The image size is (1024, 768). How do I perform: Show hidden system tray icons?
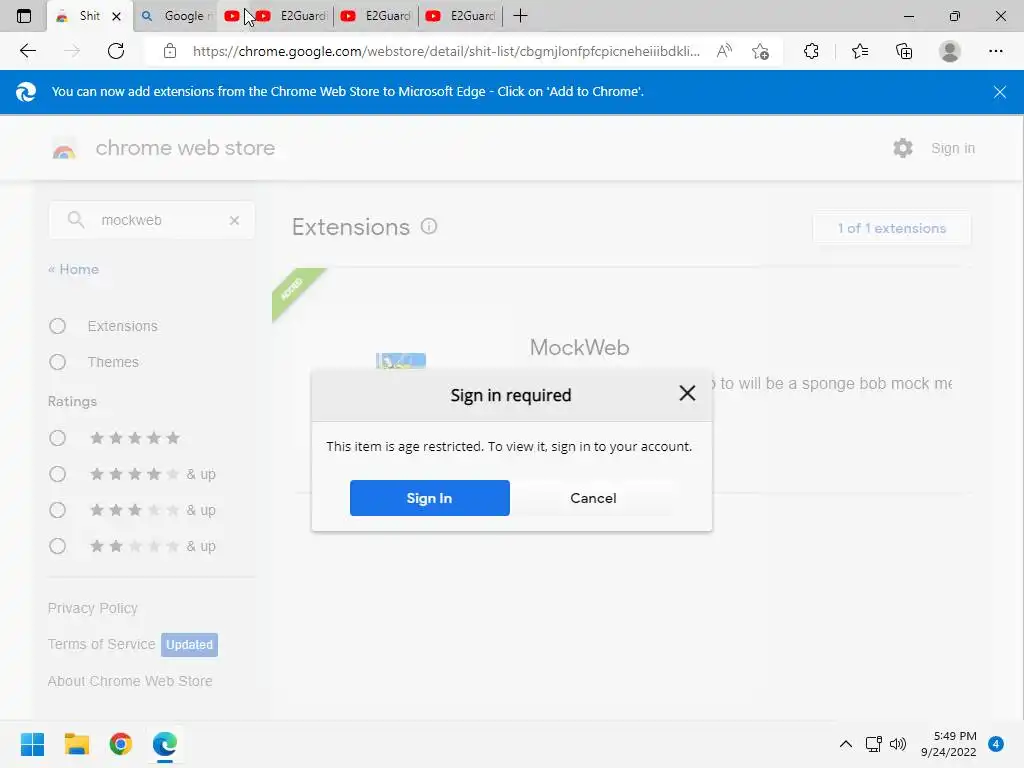pyautogui.click(x=845, y=744)
